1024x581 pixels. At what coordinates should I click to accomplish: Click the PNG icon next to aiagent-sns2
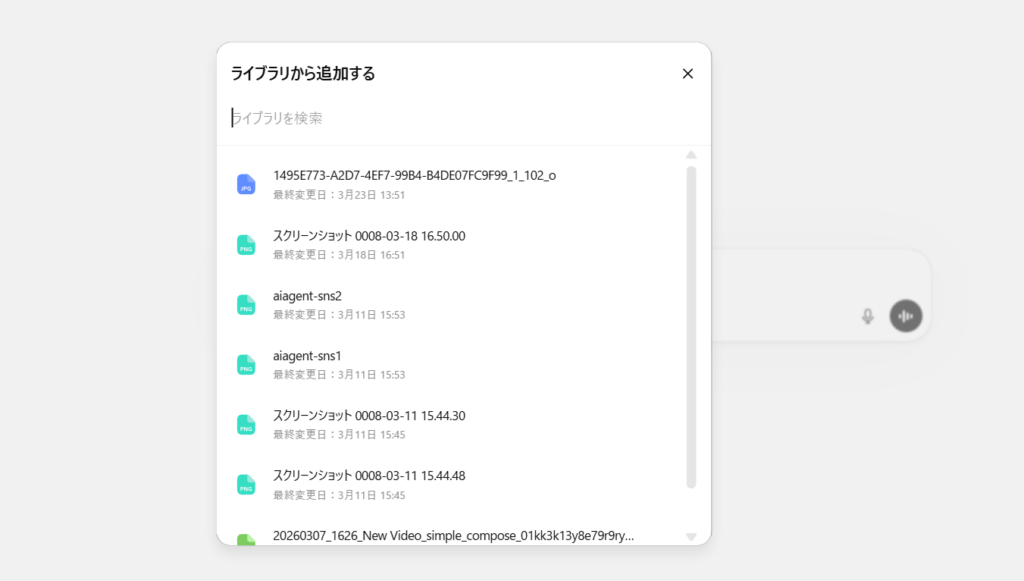tap(246, 304)
